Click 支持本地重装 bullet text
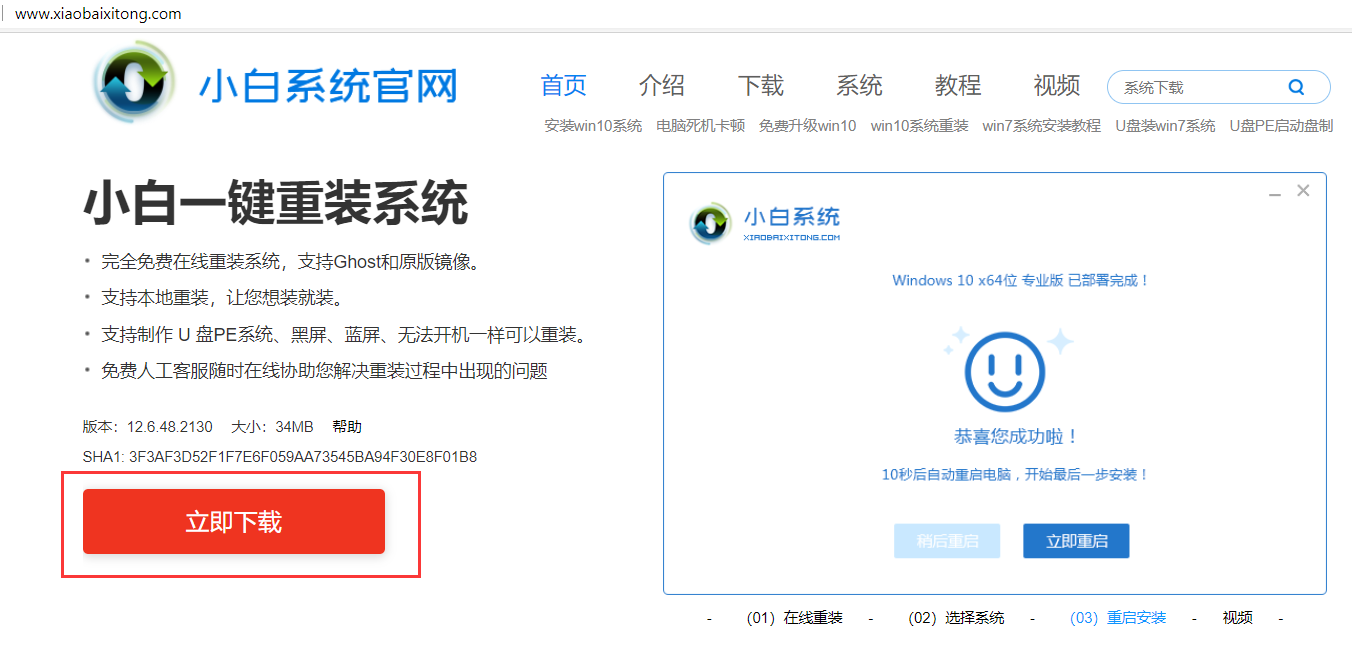The width and height of the screenshot is (1352, 651). (x=222, y=298)
